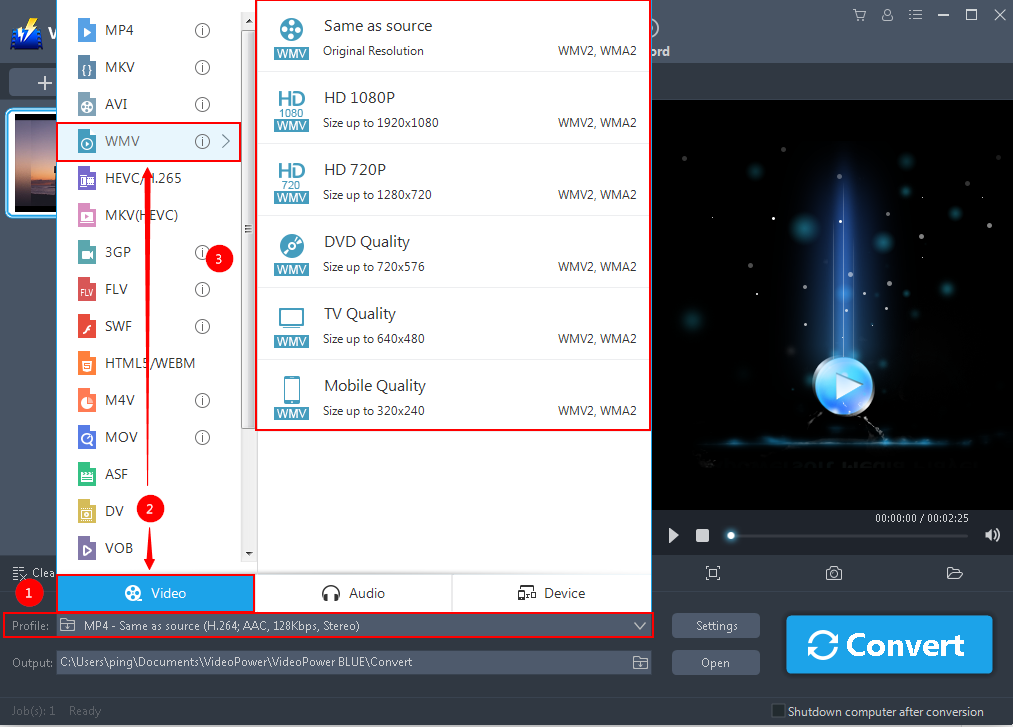Viewport: 1013px width, 727px height.
Task: Enable Shutdown computer after conversion
Action: [x=778, y=710]
